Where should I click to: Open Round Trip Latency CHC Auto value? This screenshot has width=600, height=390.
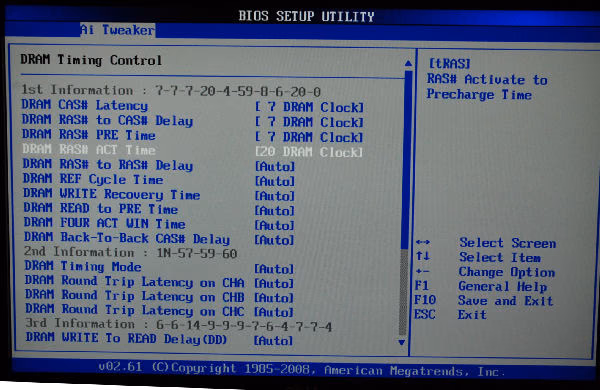coord(274,312)
